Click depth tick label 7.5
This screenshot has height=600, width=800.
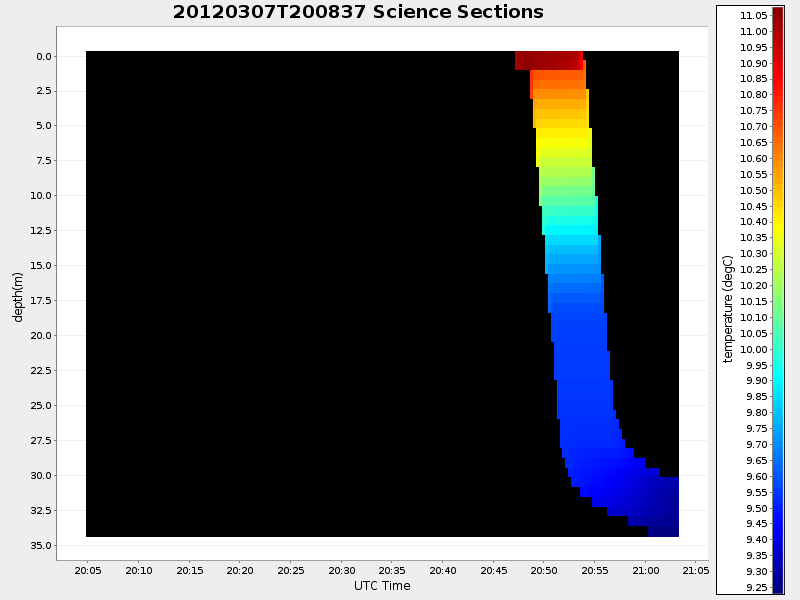pos(44,161)
